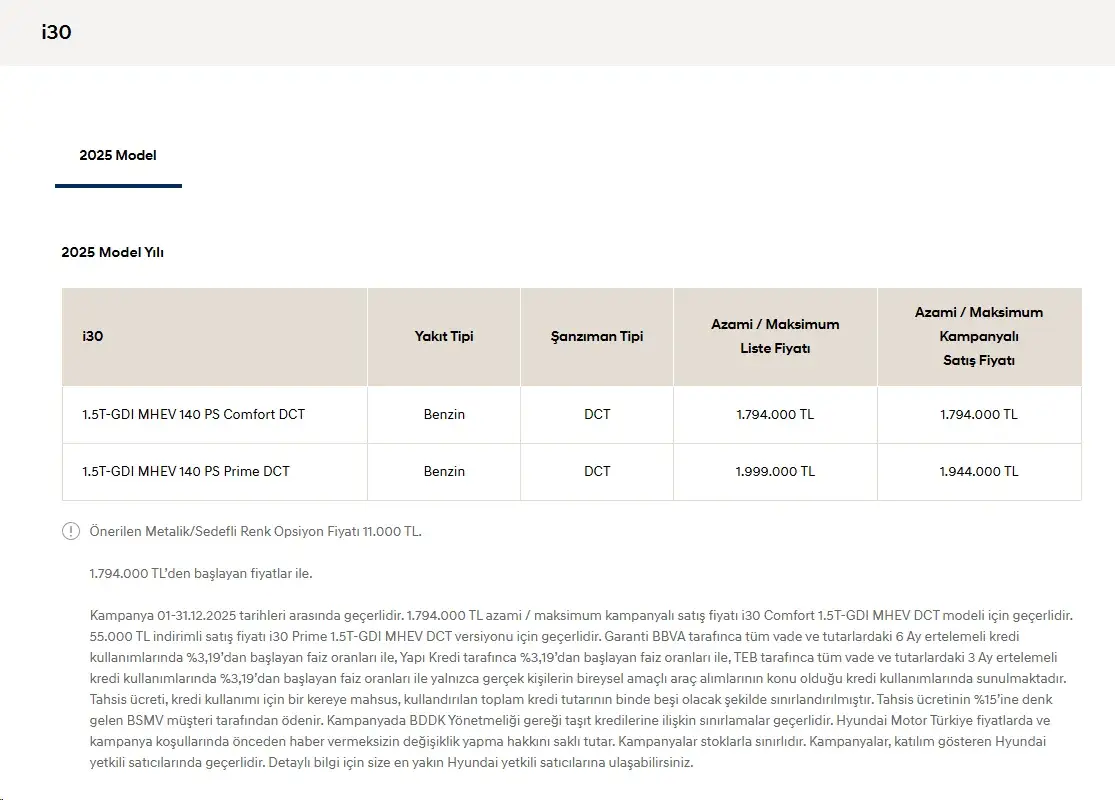
Task: Click DCT transmission cell in Comfort row
Action: [597, 415]
